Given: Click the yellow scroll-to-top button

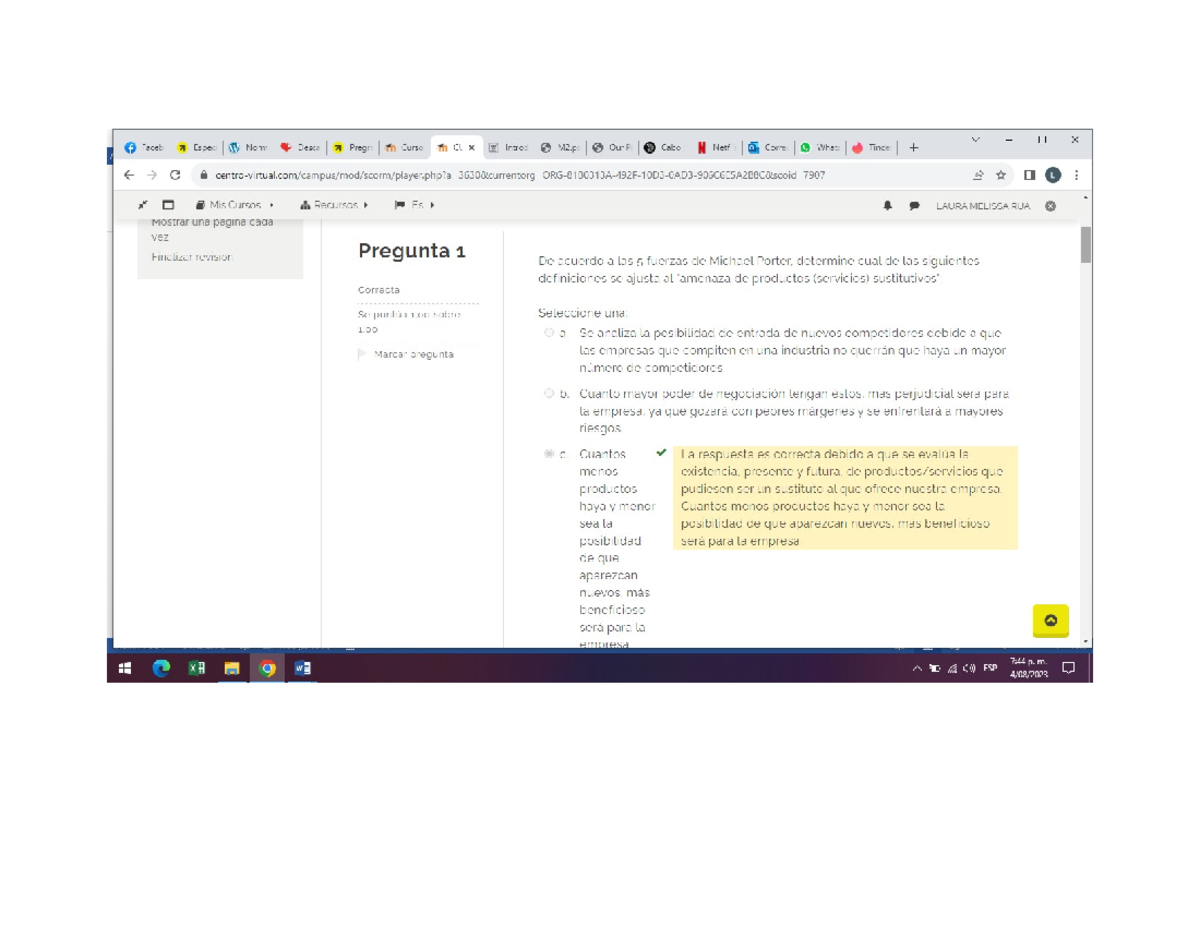Looking at the screenshot, I should [1050, 620].
